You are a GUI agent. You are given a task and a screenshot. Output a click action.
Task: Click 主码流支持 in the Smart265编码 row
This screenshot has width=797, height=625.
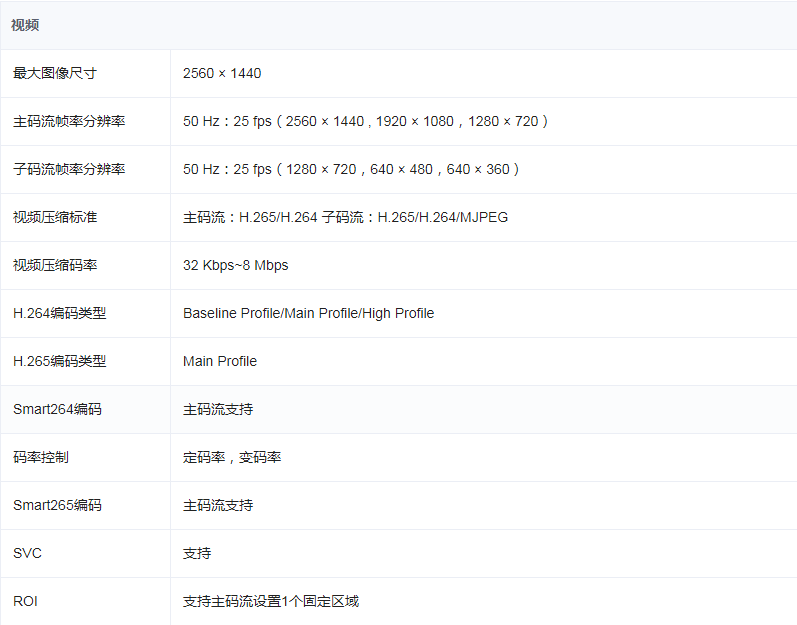(x=218, y=505)
